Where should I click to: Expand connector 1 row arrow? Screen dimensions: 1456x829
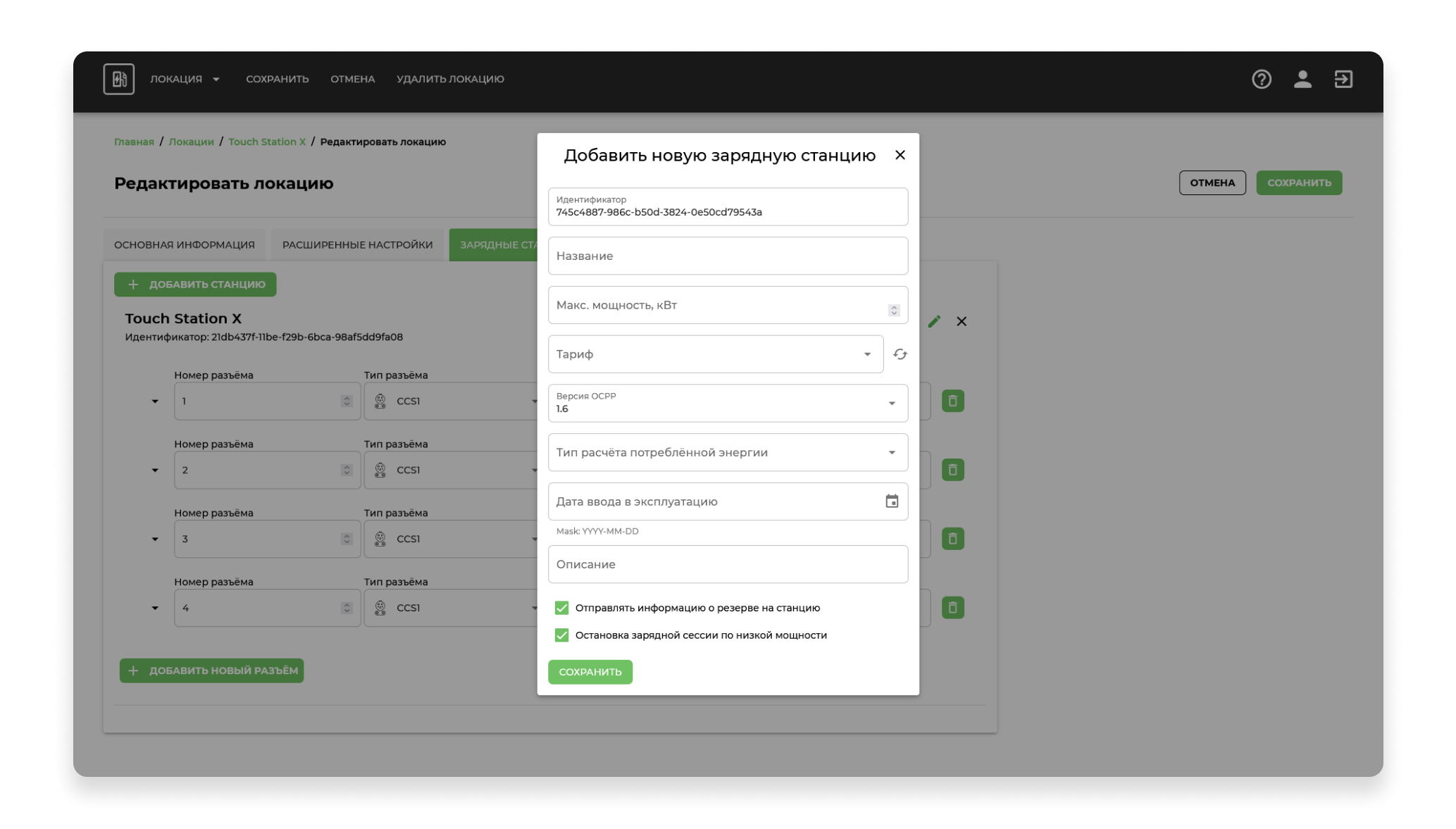pos(155,401)
